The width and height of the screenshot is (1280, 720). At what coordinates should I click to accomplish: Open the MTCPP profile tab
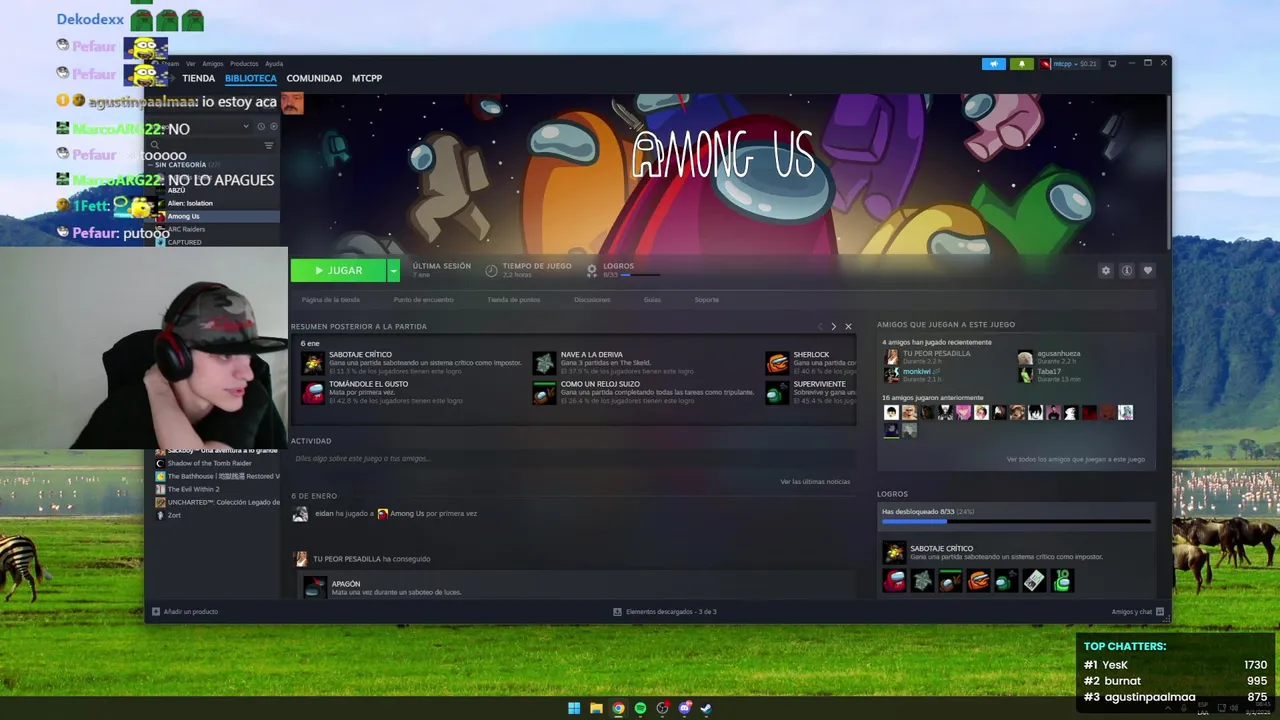367,78
